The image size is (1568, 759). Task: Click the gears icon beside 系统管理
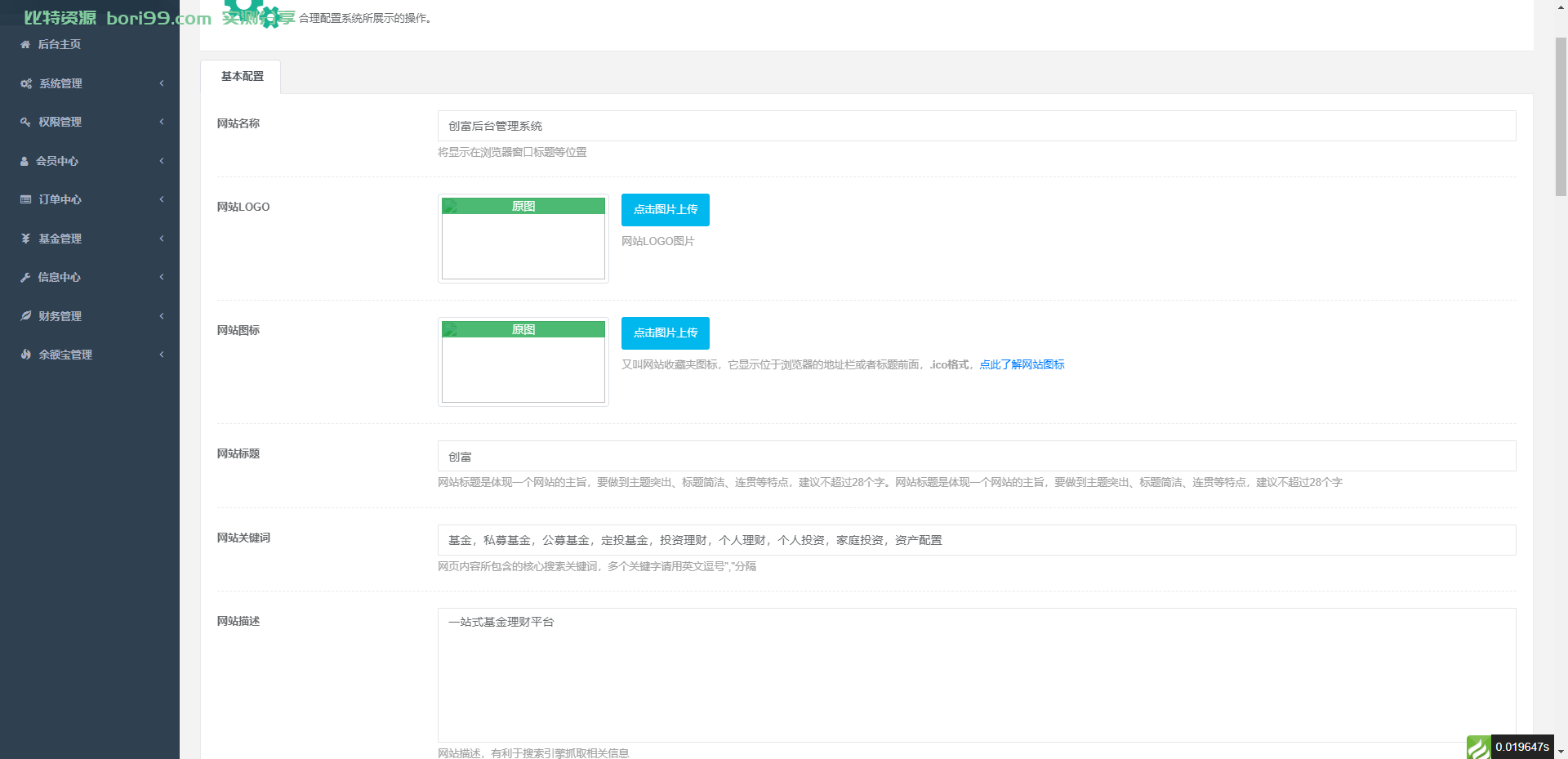pos(26,83)
